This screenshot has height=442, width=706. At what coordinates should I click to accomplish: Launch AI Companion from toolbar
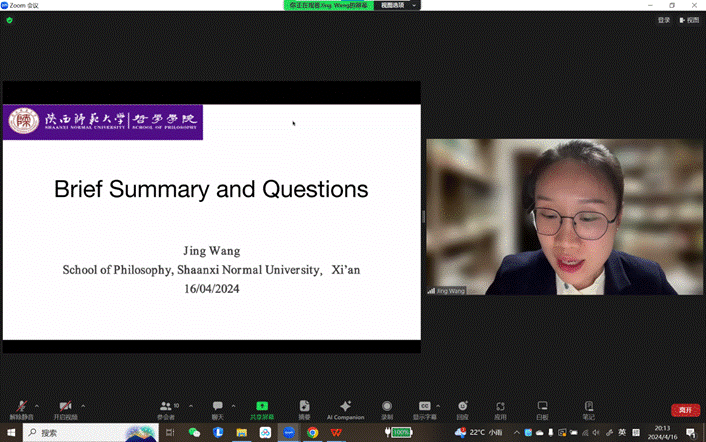(x=345, y=407)
